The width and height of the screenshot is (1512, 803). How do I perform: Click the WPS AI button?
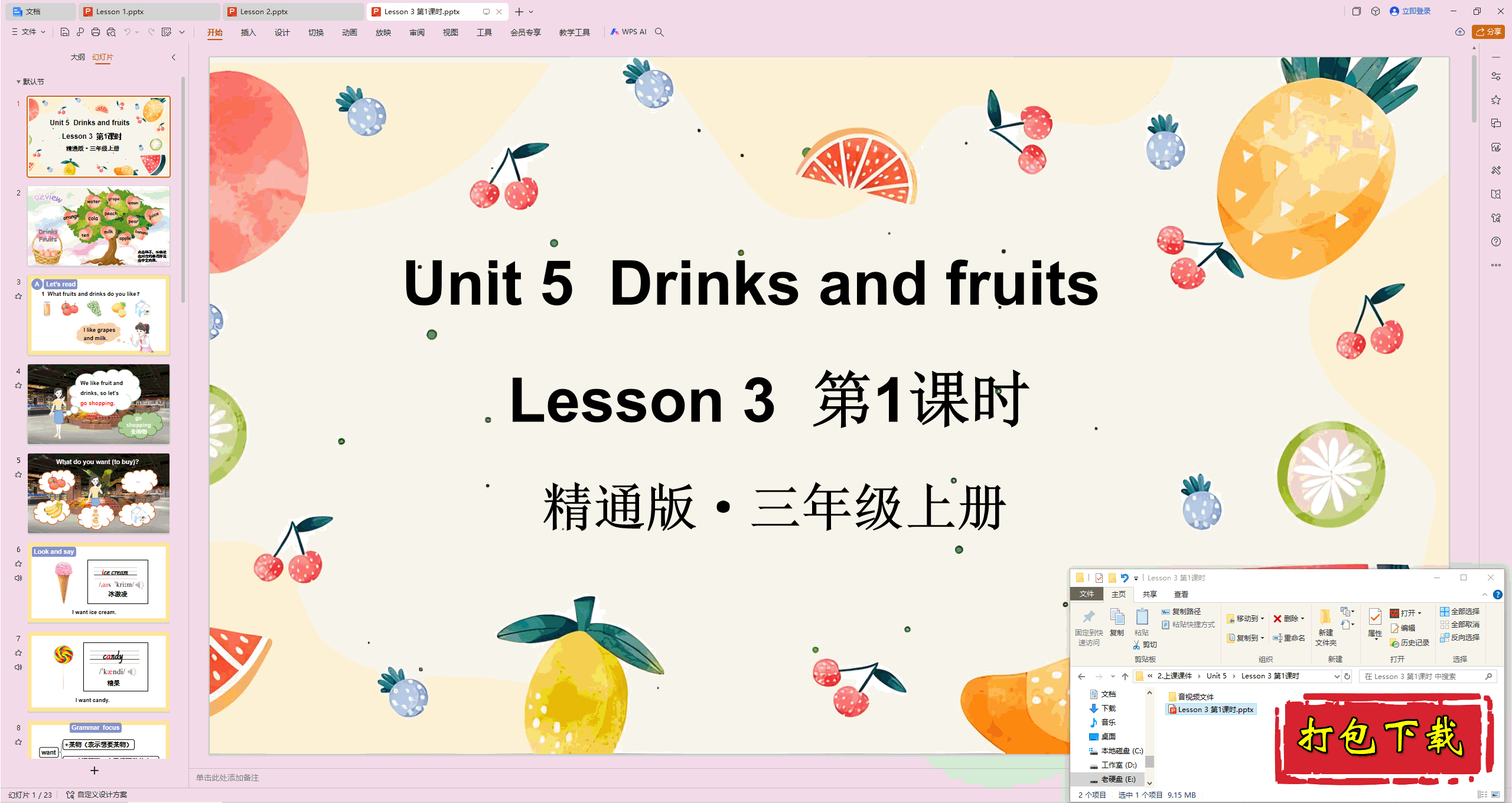pyautogui.click(x=628, y=32)
